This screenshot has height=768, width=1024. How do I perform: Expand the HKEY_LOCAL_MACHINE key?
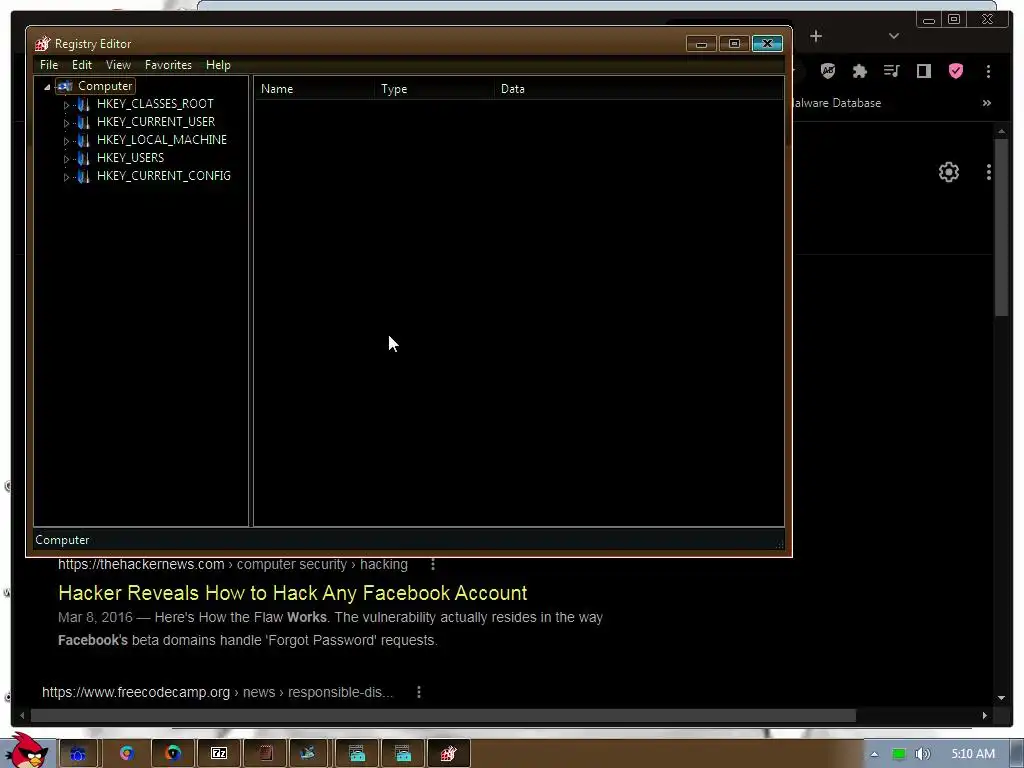pyautogui.click(x=66, y=140)
